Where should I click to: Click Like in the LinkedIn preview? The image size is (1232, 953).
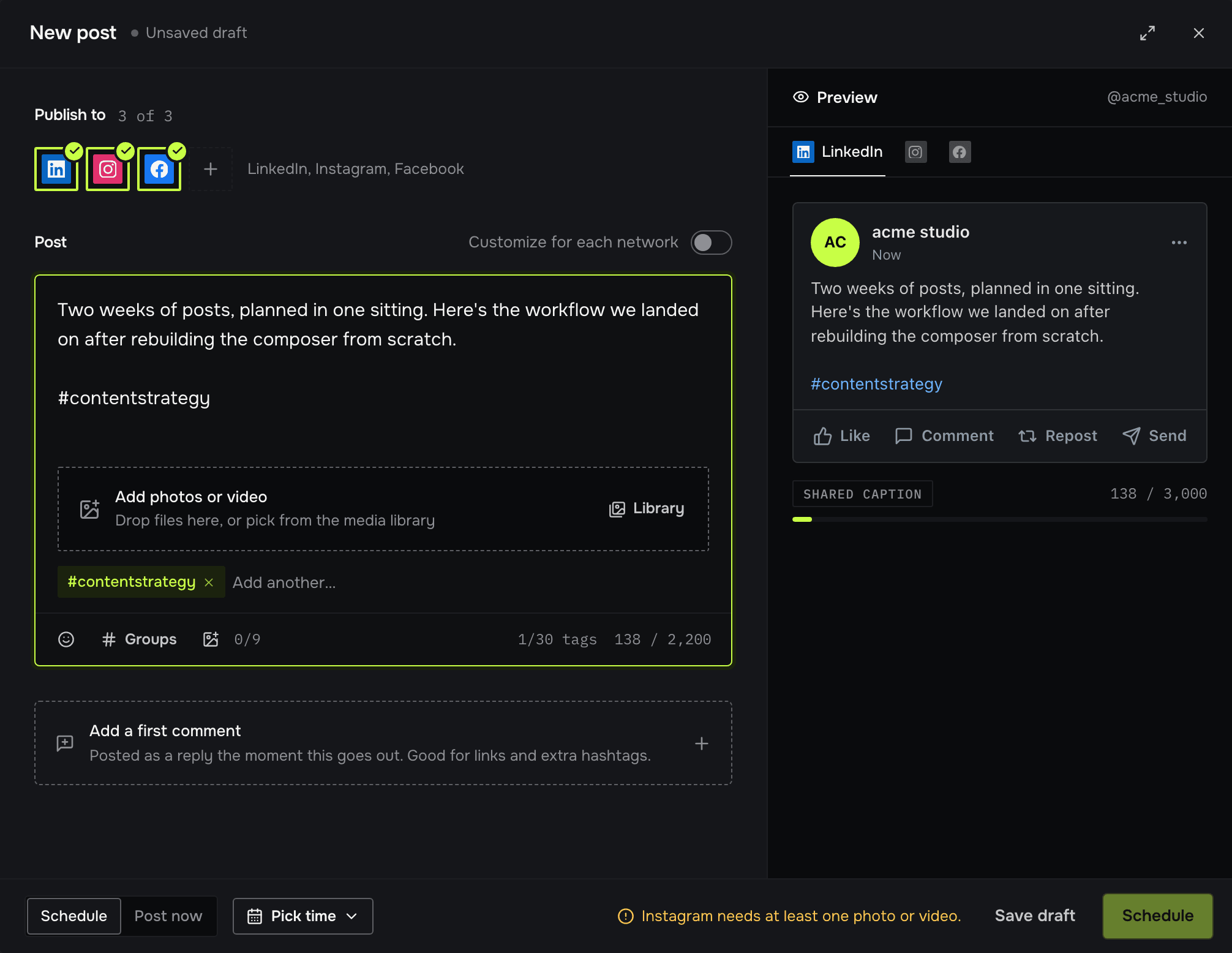click(842, 436)
